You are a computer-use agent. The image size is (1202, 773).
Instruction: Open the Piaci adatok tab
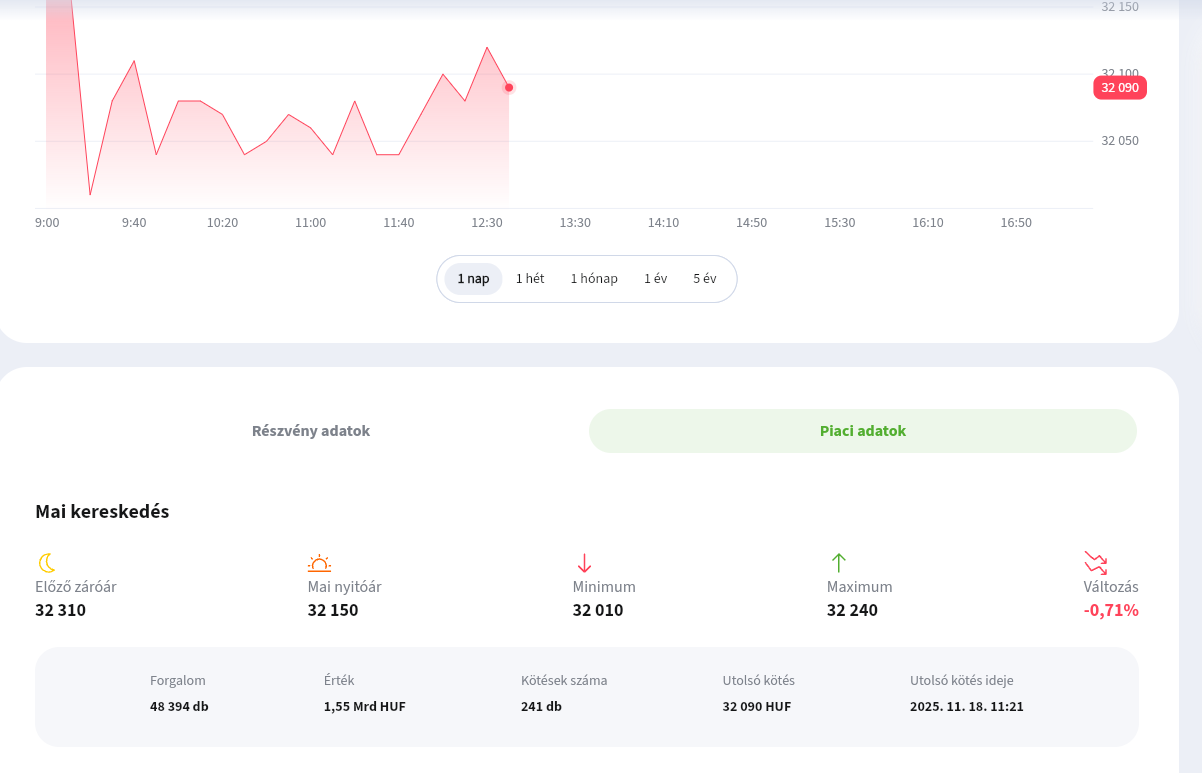tap(863, 431)
